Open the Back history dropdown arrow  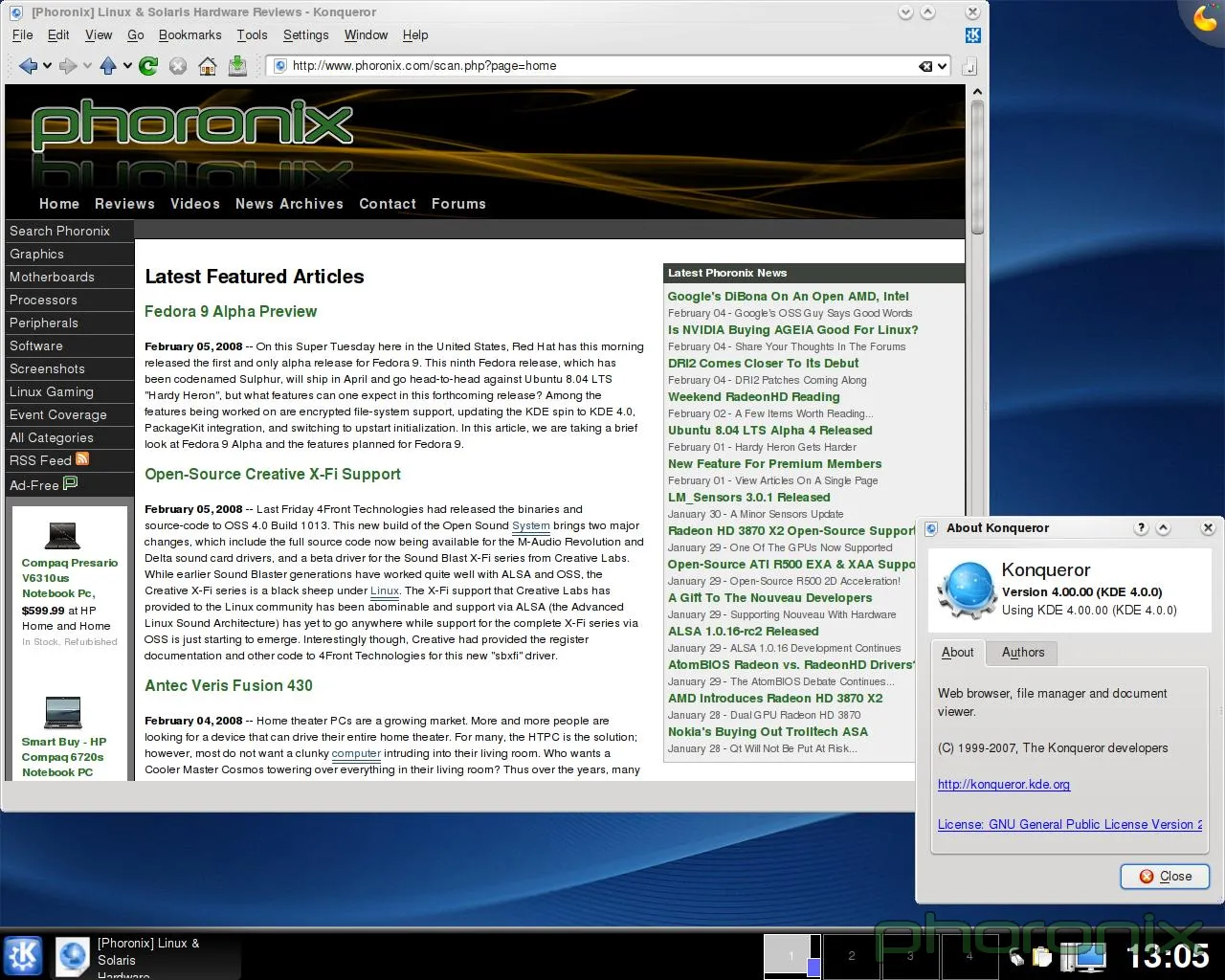47,66
